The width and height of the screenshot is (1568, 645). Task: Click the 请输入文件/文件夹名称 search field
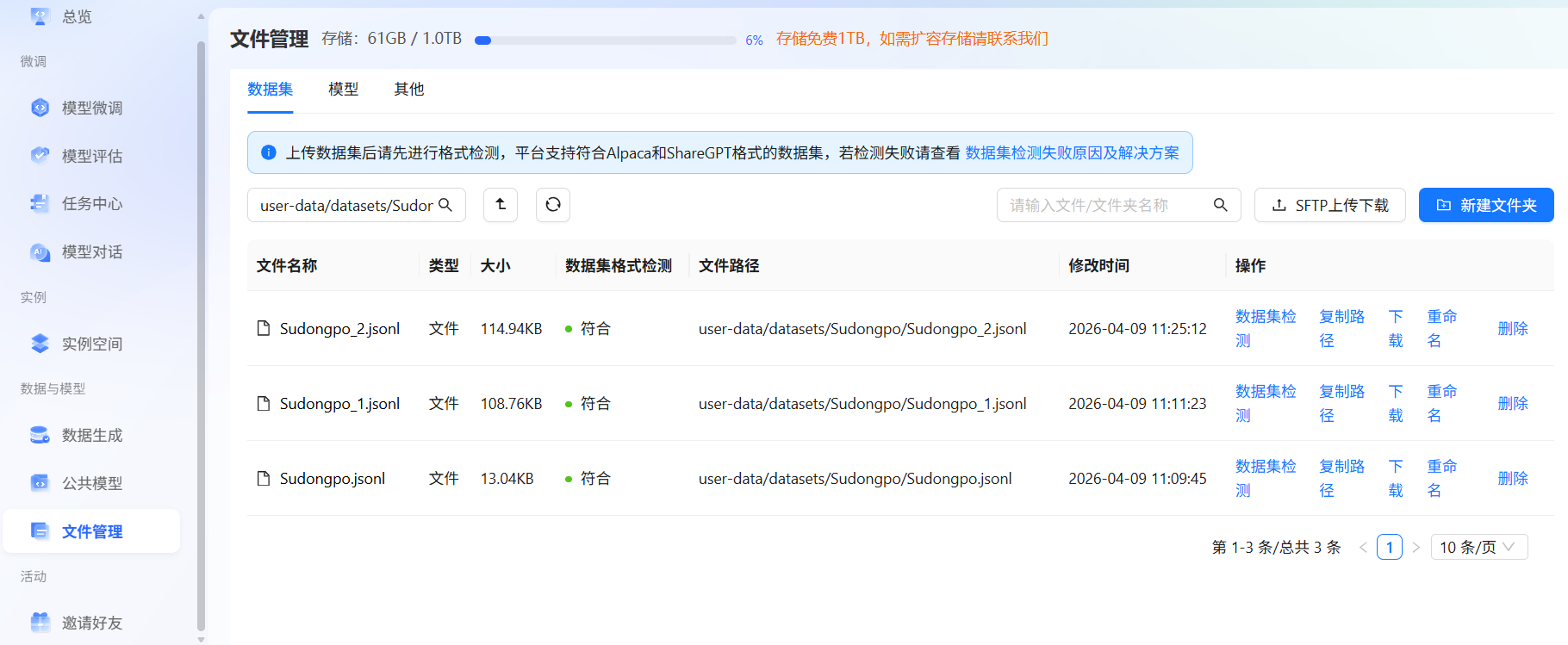point(1105,205)
